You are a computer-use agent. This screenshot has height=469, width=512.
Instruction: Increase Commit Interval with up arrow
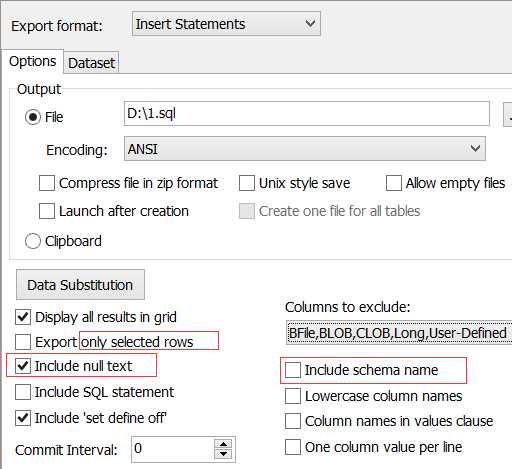click(x=223, y=444)
